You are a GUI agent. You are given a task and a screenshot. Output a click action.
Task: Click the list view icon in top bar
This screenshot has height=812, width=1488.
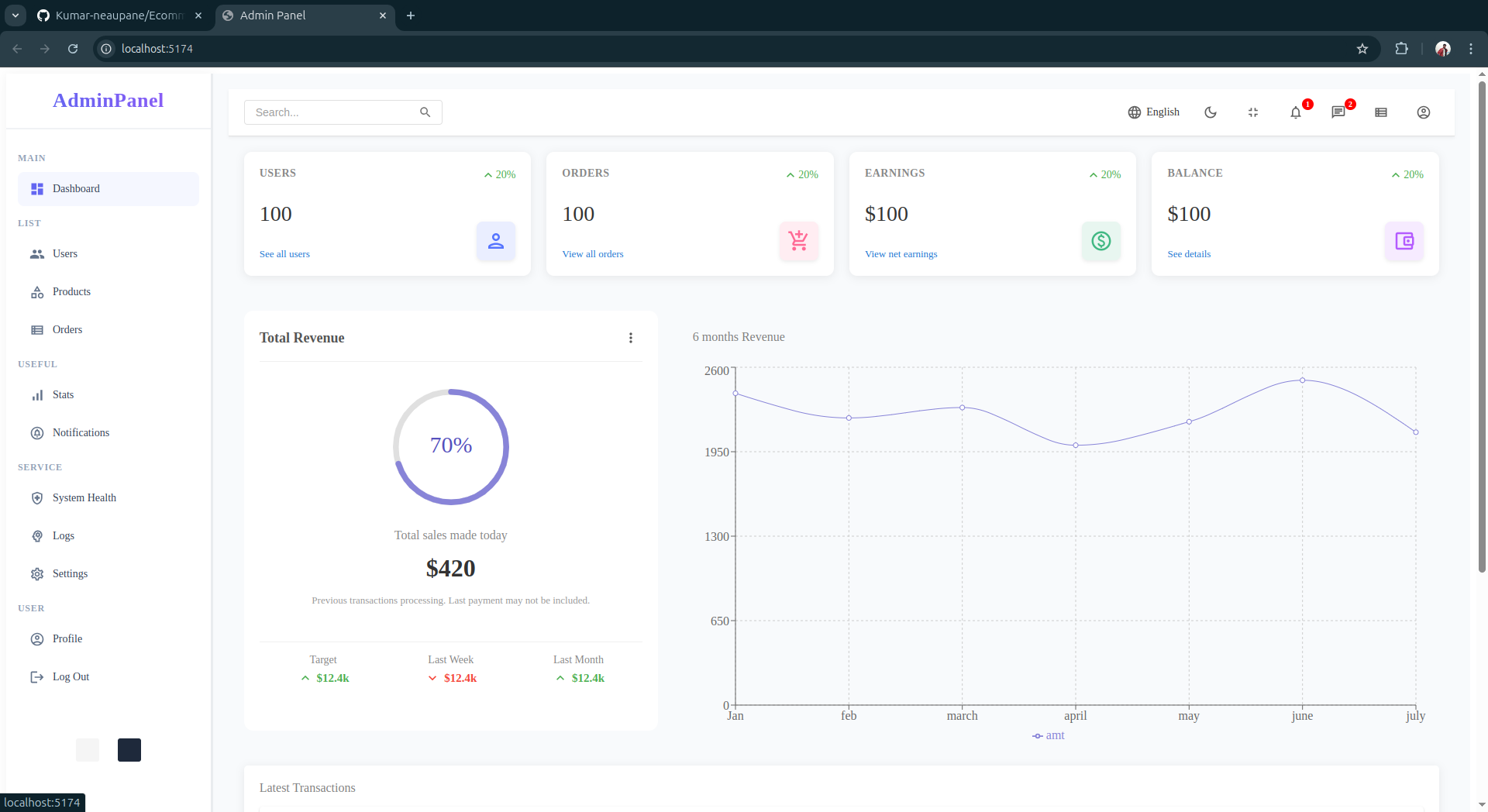pyautogui.click(x=1381, y=113)
